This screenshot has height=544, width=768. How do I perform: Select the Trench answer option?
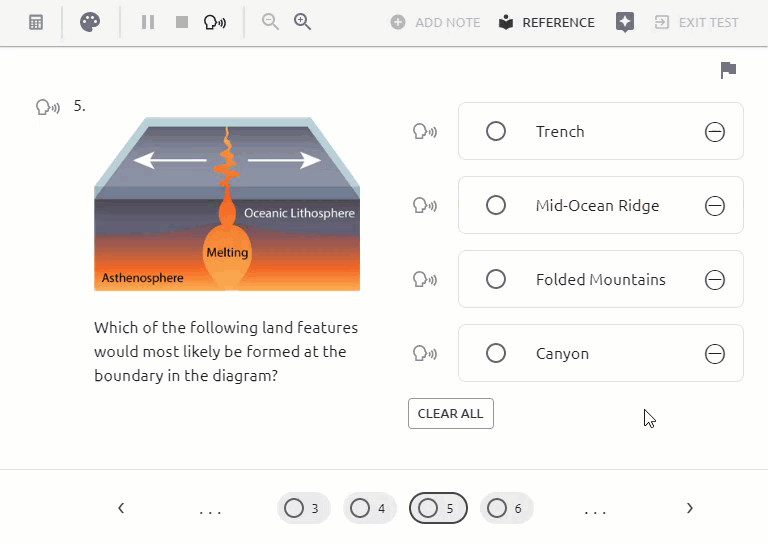click(x=496, y=131)
